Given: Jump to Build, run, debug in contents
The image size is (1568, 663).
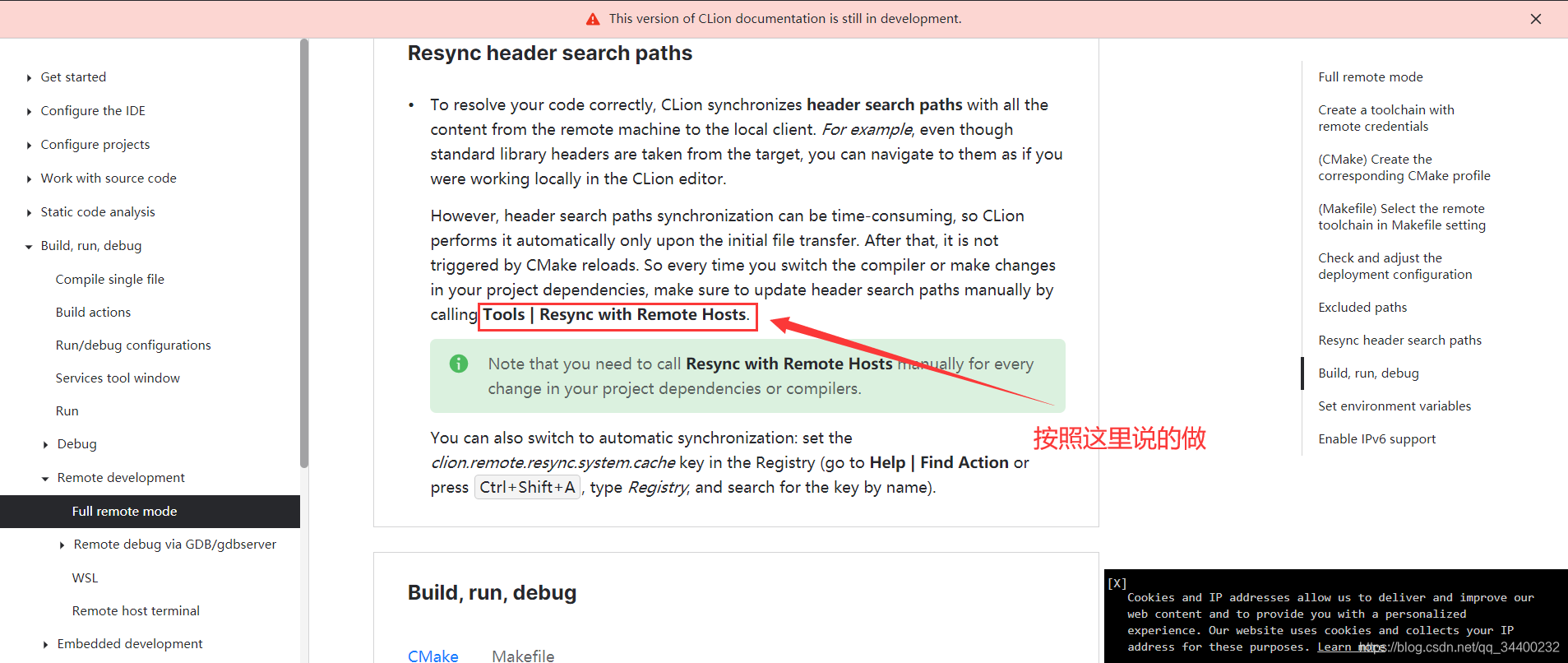Looking at the screenshot, I should [x=1368, y=373].
